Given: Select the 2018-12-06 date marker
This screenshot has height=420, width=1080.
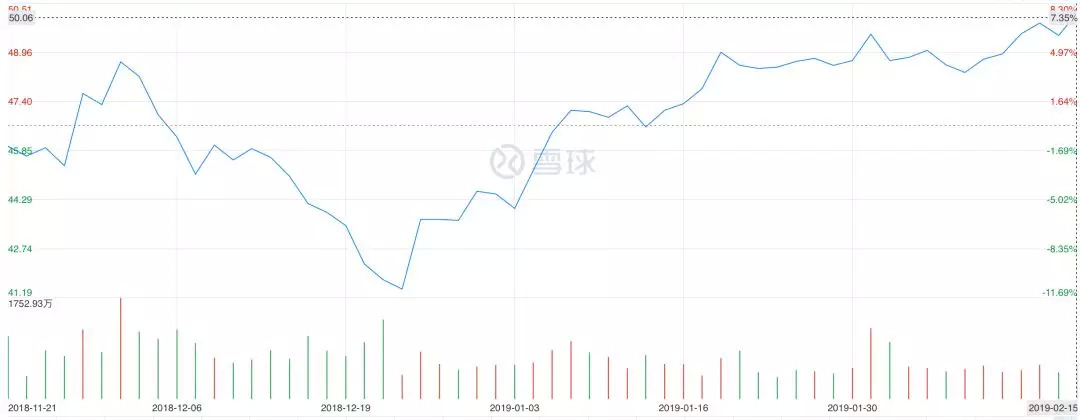Looking at the screenshot, I should coord(177,409).
